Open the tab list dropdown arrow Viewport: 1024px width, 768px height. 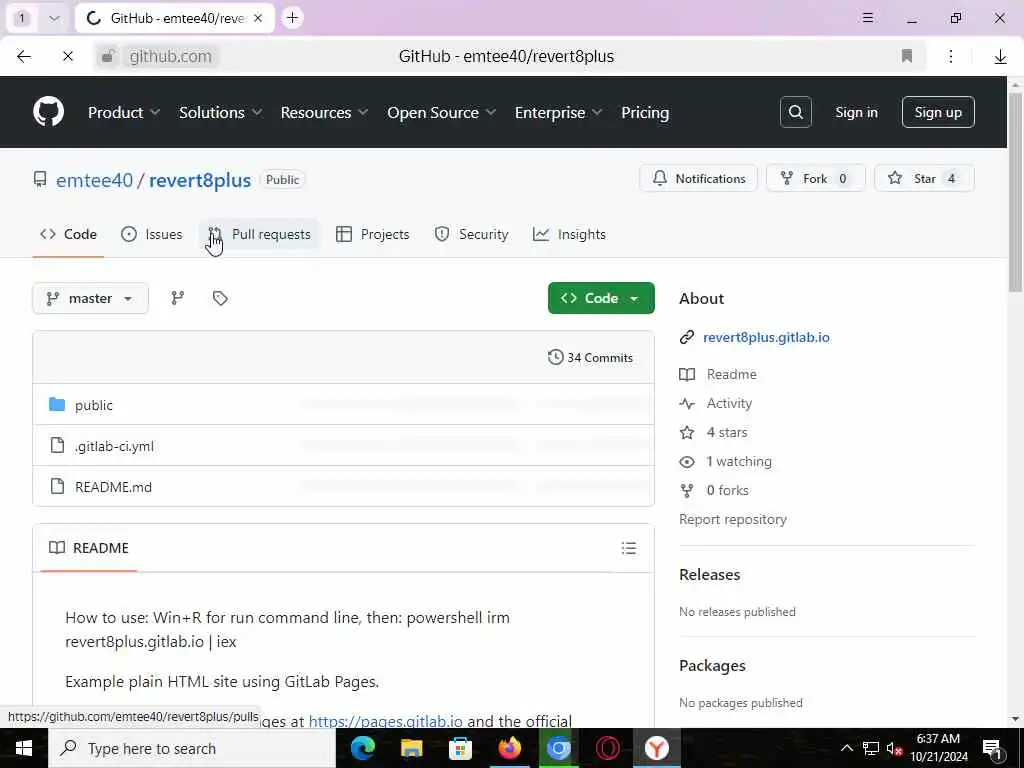[x=54, y=18]
